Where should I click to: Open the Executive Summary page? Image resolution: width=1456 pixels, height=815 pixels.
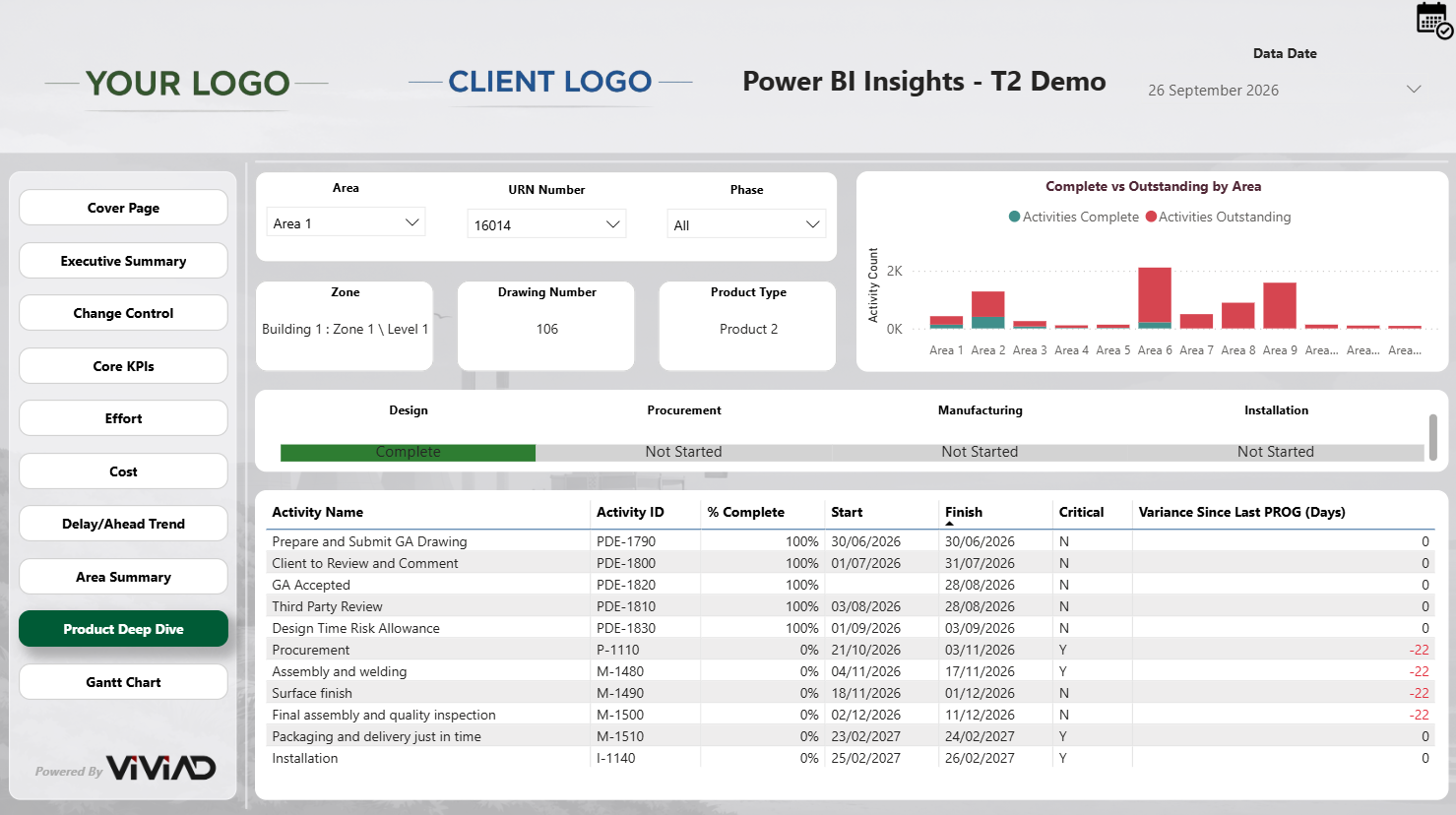tap(123, 261)
